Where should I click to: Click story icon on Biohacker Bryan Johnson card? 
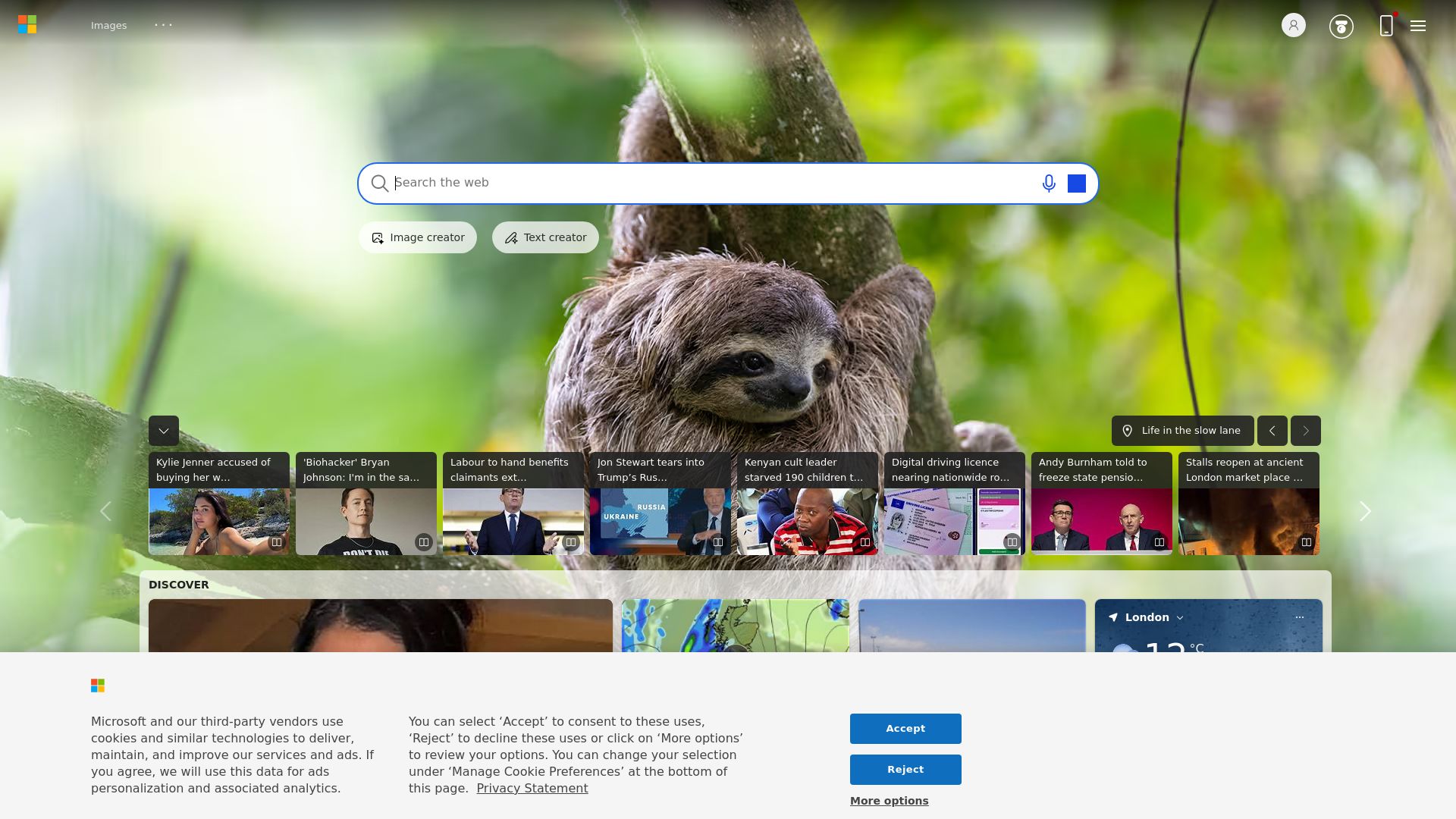click(424, 542)
